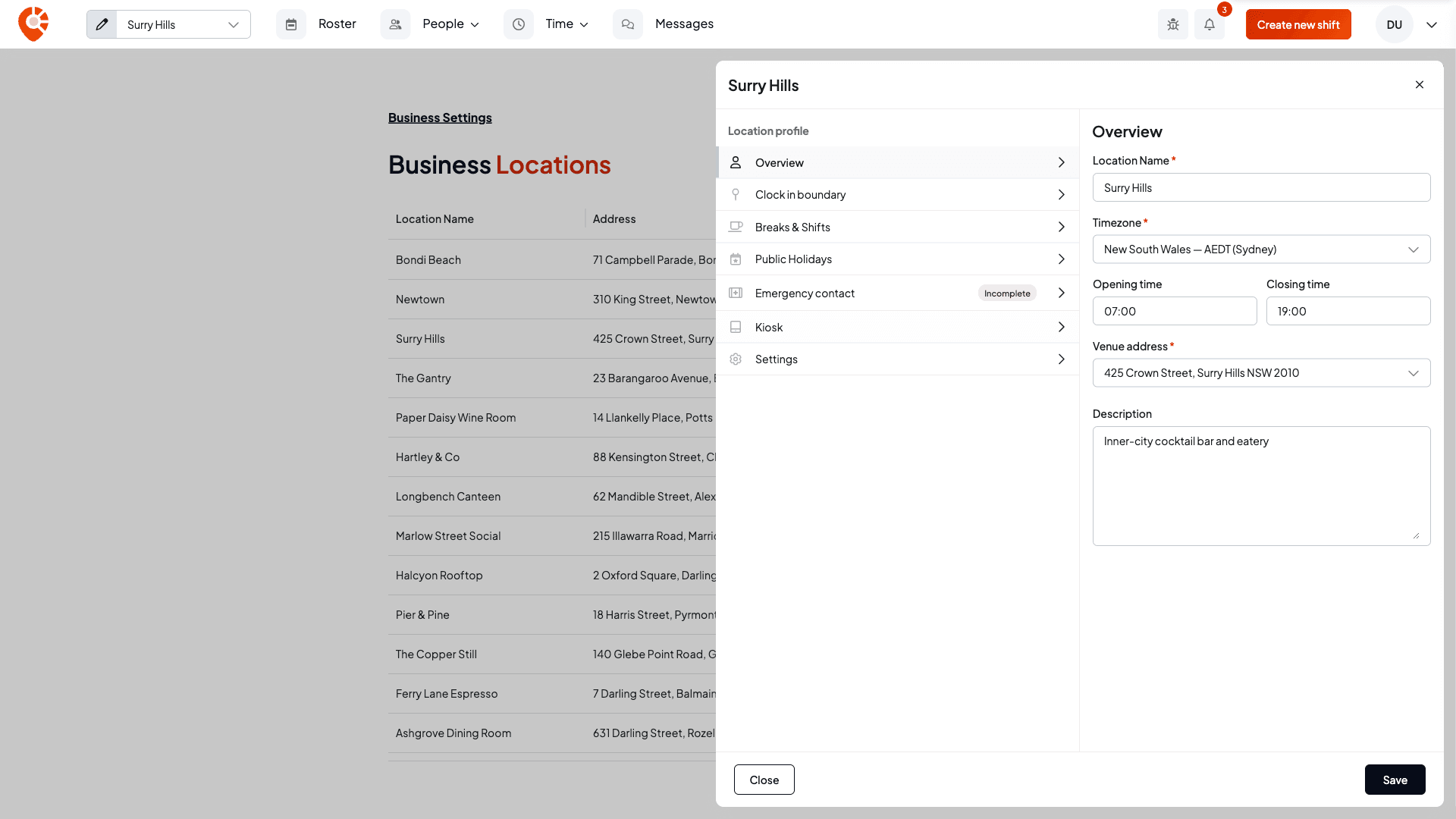Image resolution: width=1456 pixels, height=819 pixels.
Task: Open the Clock in boundary section
Action: (898, 194)
